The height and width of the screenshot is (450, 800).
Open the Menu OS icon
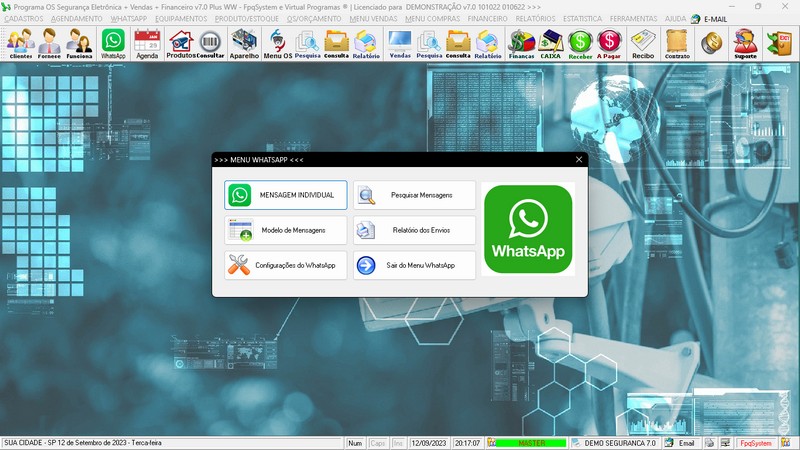click(x=278, y=44)
